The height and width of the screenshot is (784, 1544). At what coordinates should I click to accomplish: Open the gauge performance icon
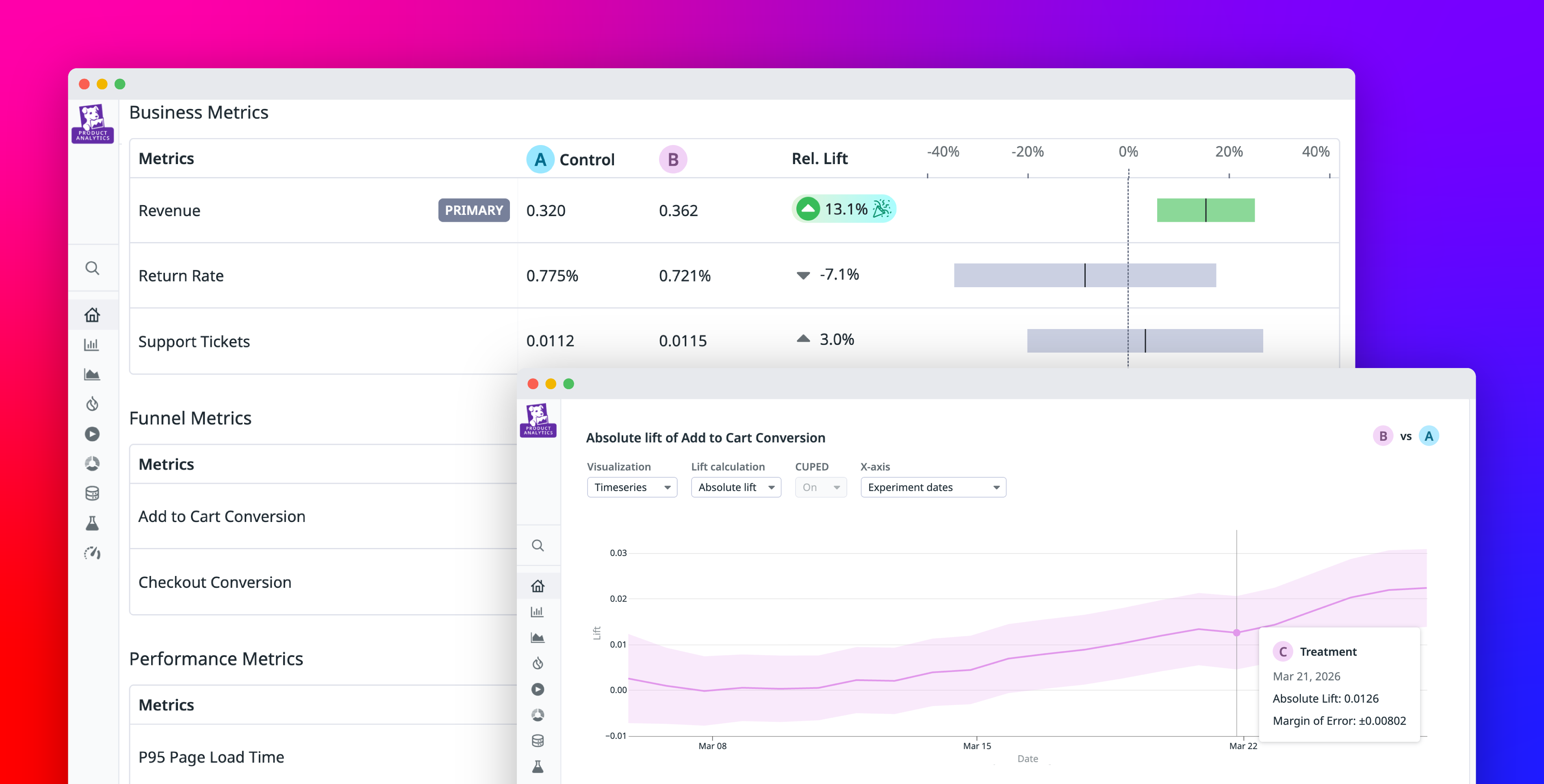pyautogui.click(x=93, y=552)
